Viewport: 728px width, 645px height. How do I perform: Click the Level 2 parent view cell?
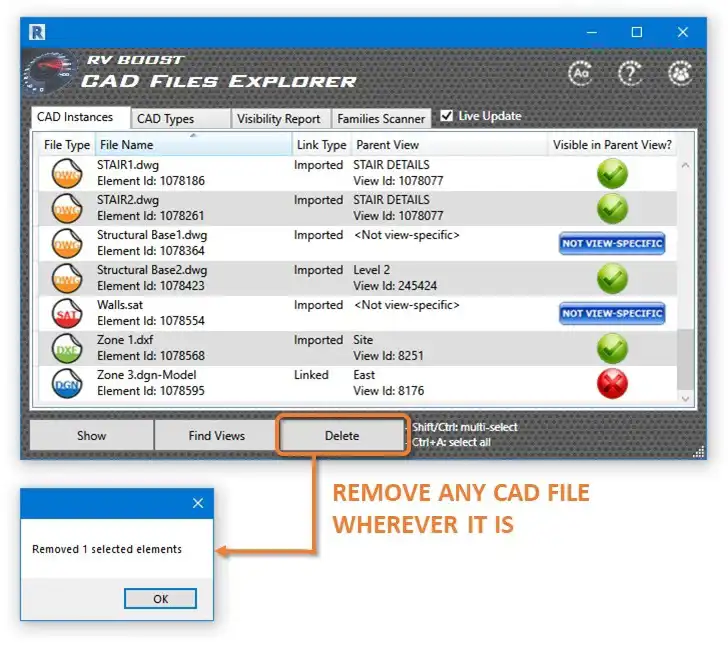371,270
